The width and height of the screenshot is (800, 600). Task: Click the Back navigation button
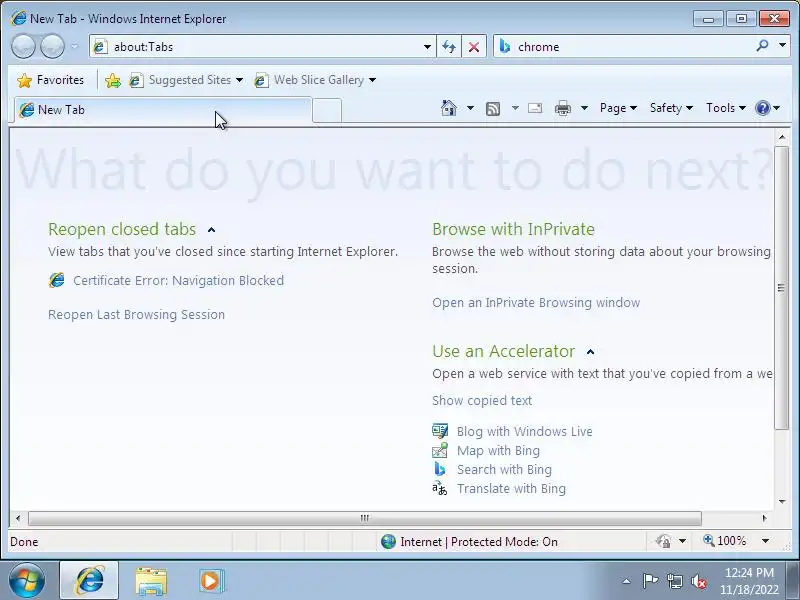click(23, 46)
